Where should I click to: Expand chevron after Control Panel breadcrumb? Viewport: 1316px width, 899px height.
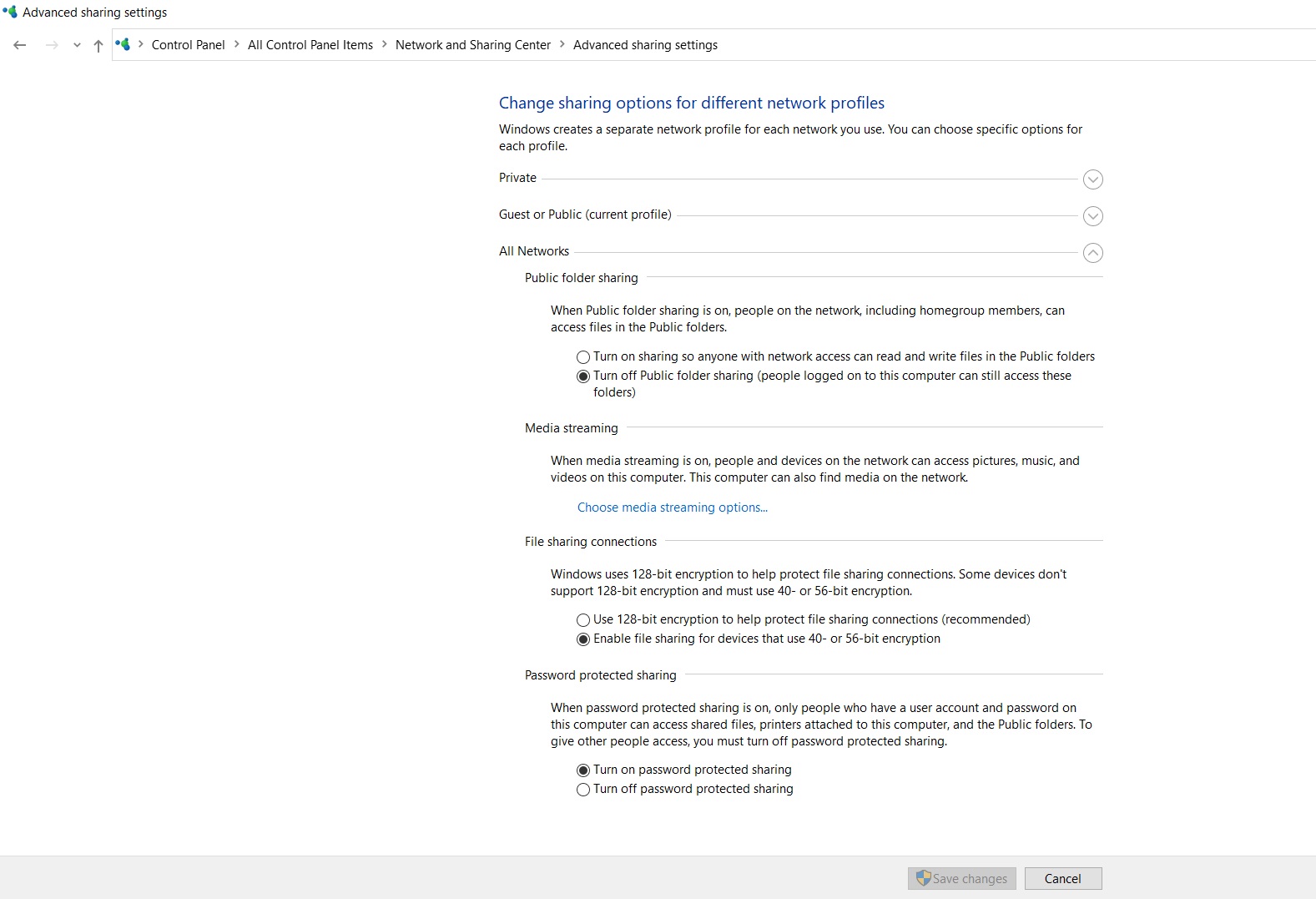(x=237, y=45)
